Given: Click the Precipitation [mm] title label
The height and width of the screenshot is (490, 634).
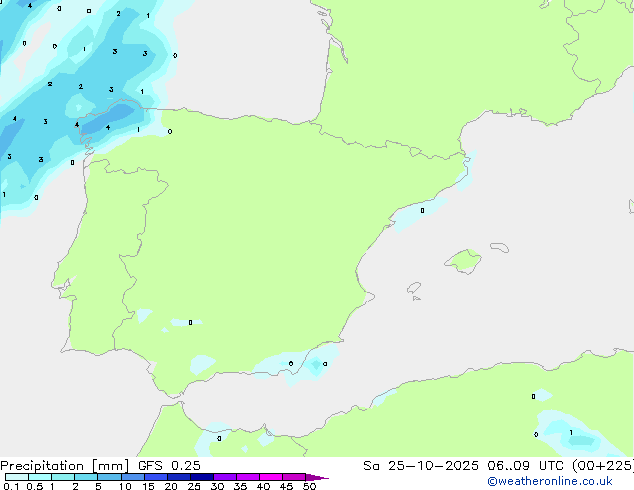Looking at the screenshot, I should click(64, 466).
